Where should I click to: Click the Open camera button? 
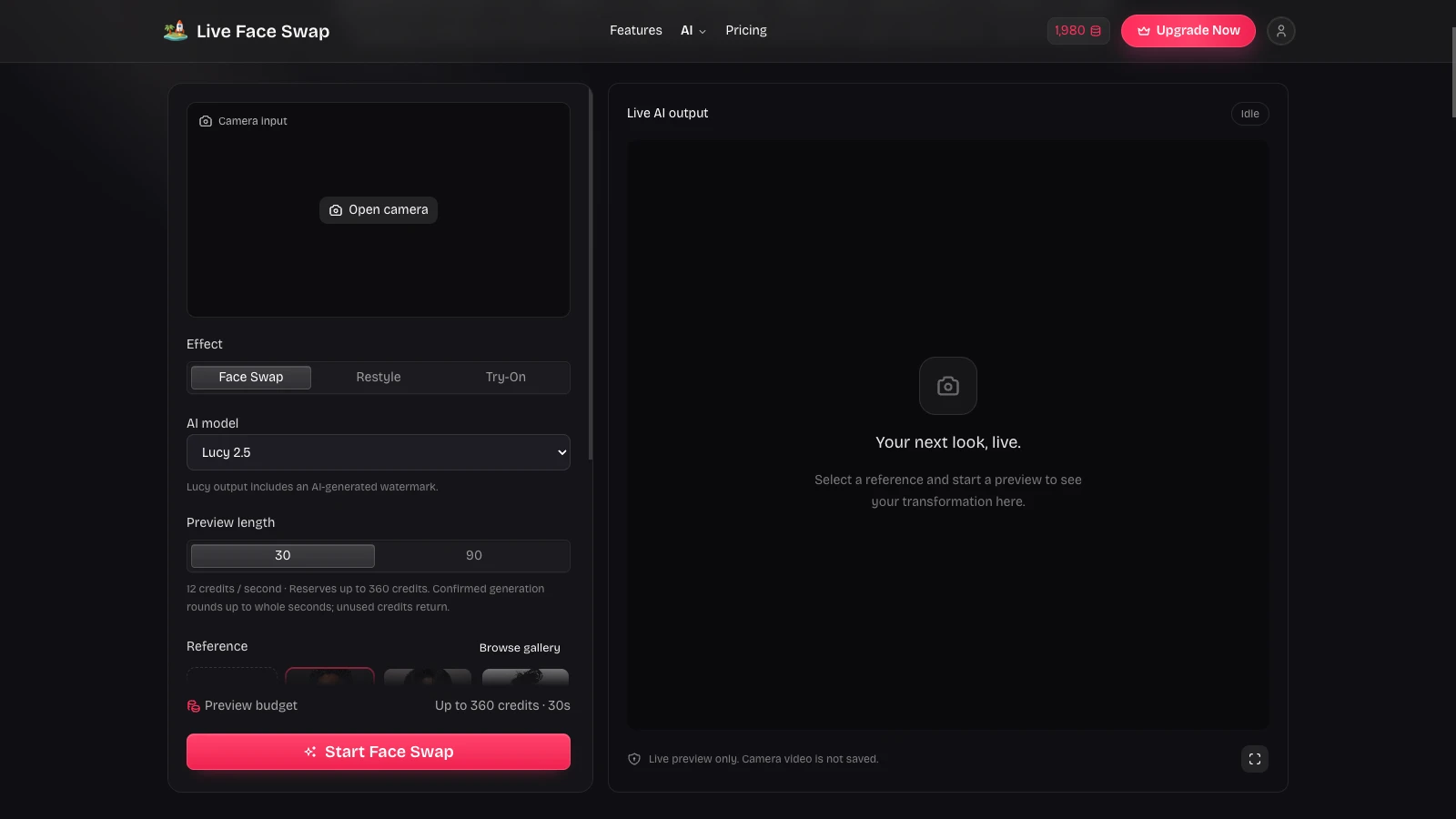point(379,210)
